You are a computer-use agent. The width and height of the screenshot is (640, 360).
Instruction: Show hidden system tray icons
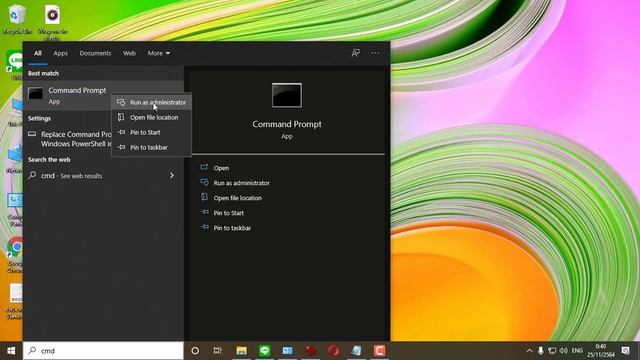tap(529, 351)
